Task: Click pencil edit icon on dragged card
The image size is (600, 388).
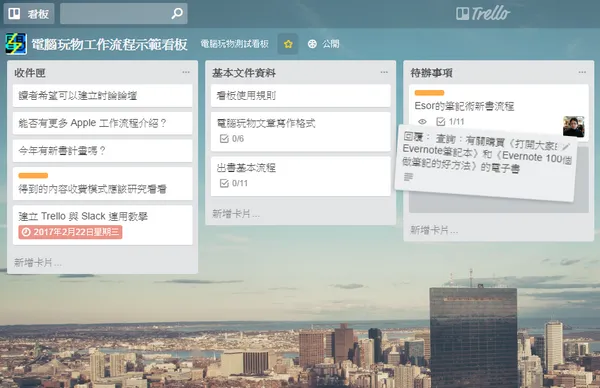Action: [x=566, y=146]
